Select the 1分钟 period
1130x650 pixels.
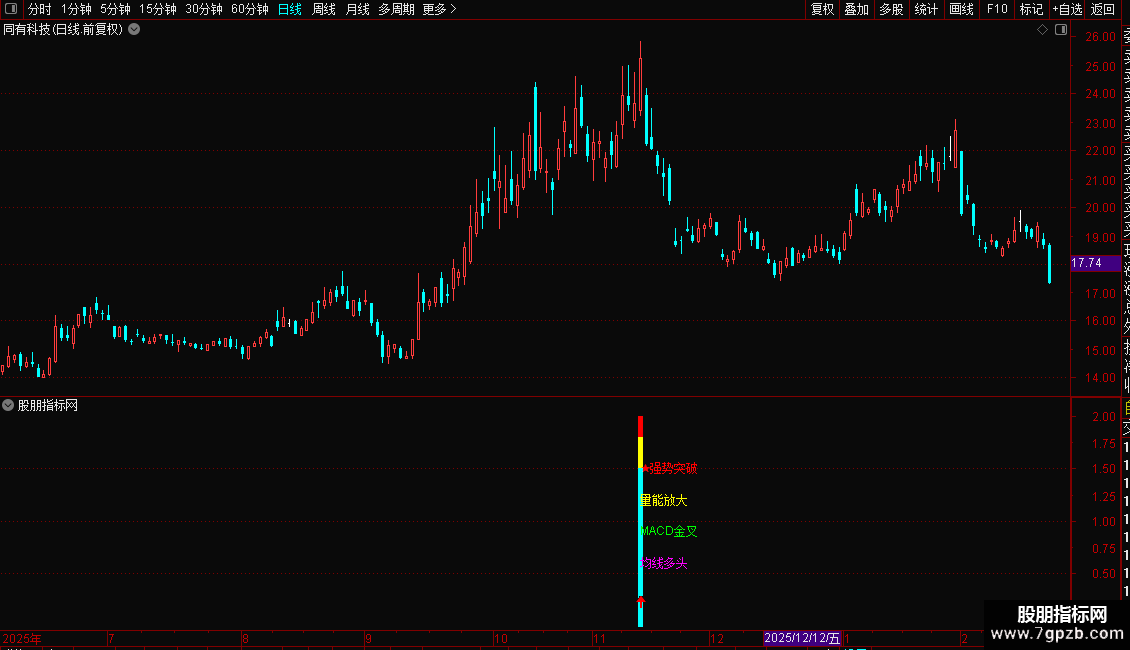point(76,9)
